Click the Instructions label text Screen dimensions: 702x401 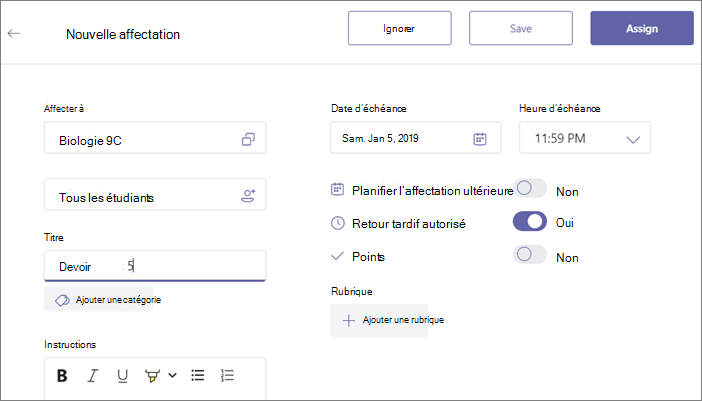click(70, 344)
